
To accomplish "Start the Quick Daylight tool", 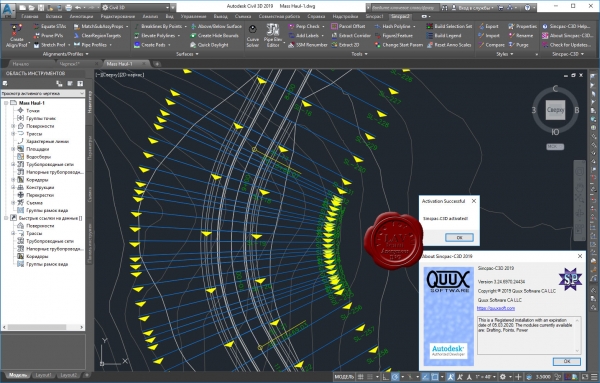I will pos(209,45).
